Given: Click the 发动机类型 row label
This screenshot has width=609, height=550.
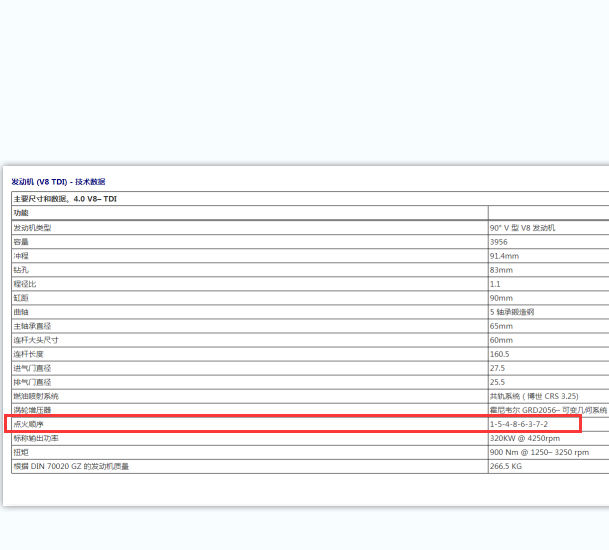Looking at the screenshot, I should point(32,228).
